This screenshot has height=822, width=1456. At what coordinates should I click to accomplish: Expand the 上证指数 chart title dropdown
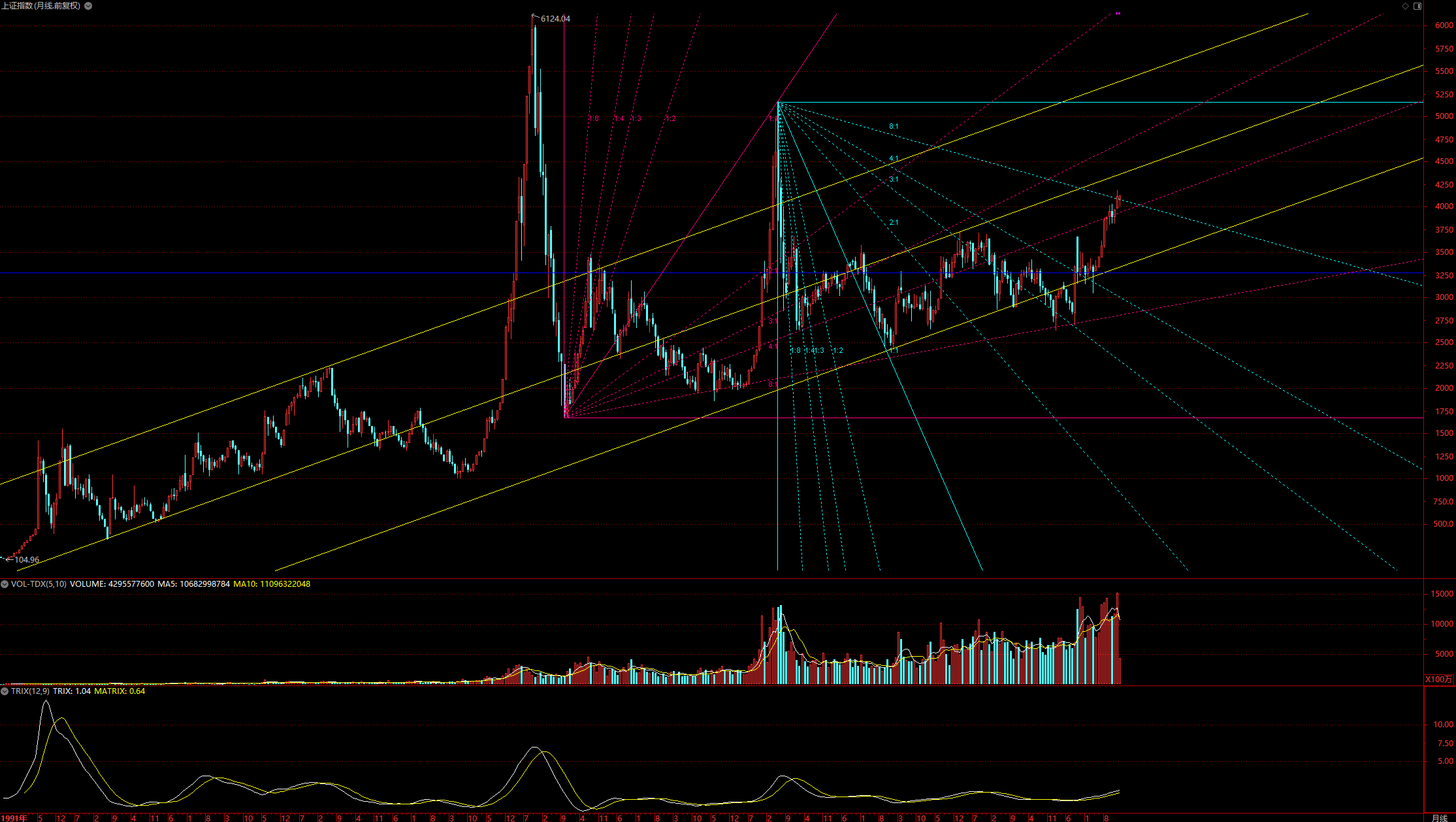pos(88,6)
